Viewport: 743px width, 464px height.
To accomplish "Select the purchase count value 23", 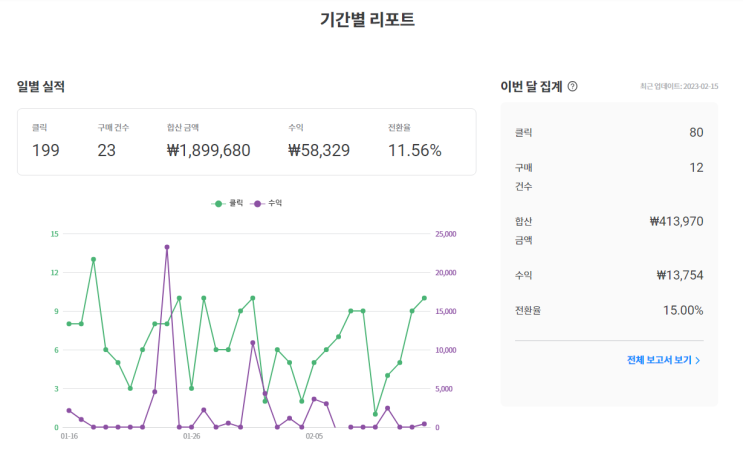I will (x=107, y=150).
